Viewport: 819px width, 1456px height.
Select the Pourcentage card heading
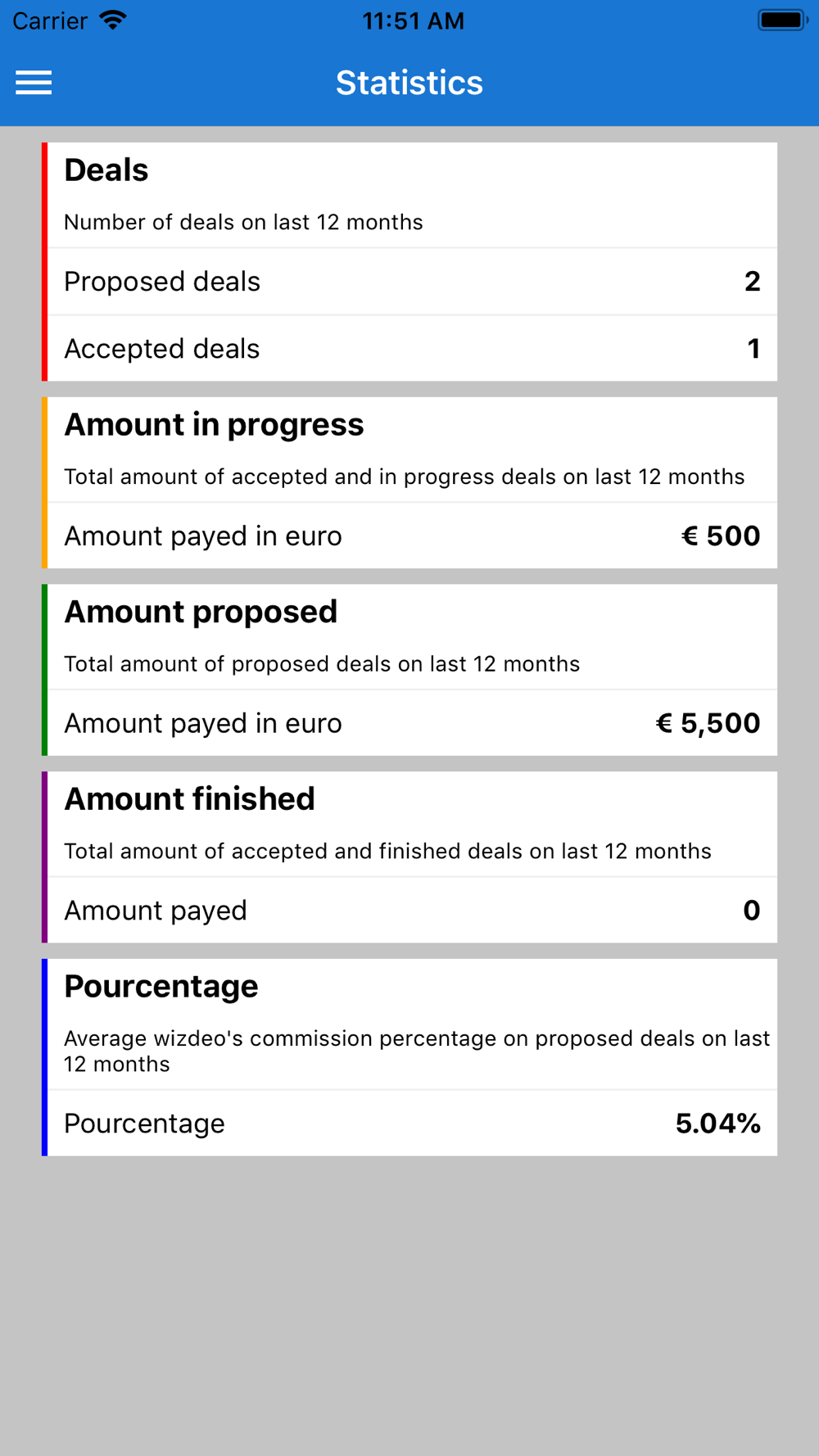click(x=161, y=987)
